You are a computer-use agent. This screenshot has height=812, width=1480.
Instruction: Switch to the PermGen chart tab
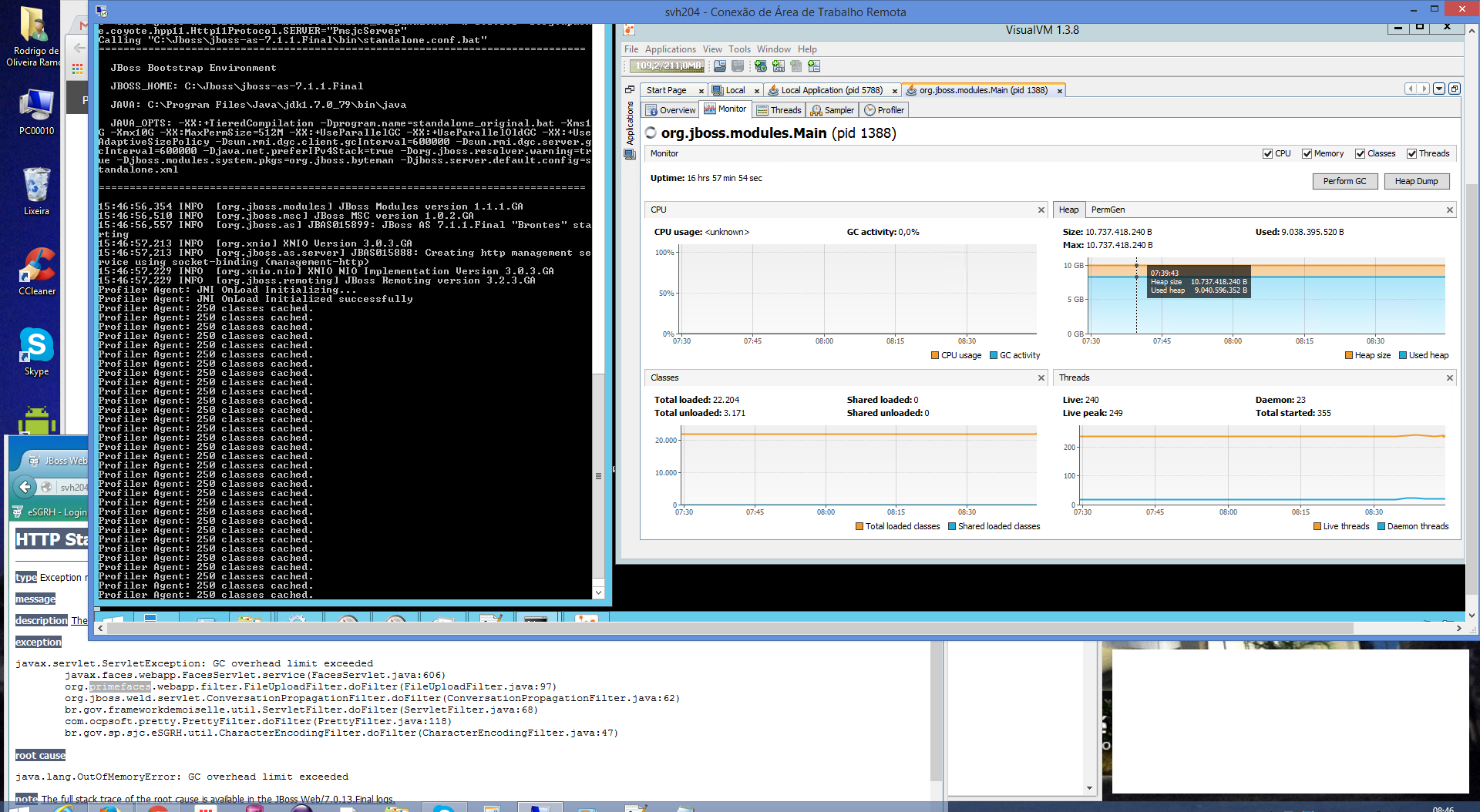1108,210
